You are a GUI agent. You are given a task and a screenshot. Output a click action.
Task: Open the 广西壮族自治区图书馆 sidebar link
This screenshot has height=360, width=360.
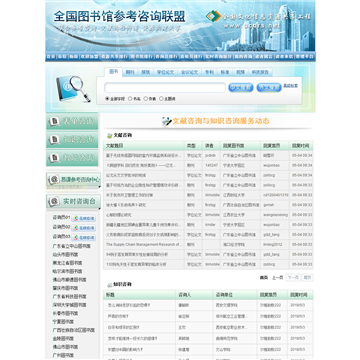pos(74,330)
